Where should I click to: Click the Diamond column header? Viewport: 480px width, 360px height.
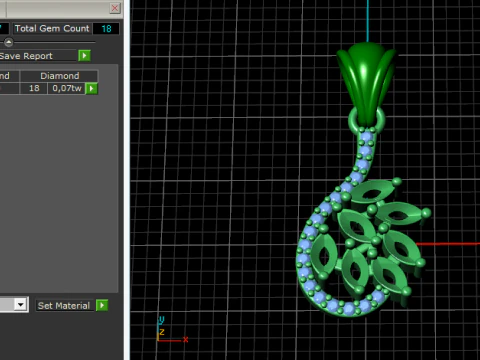(x=59, y=76)
